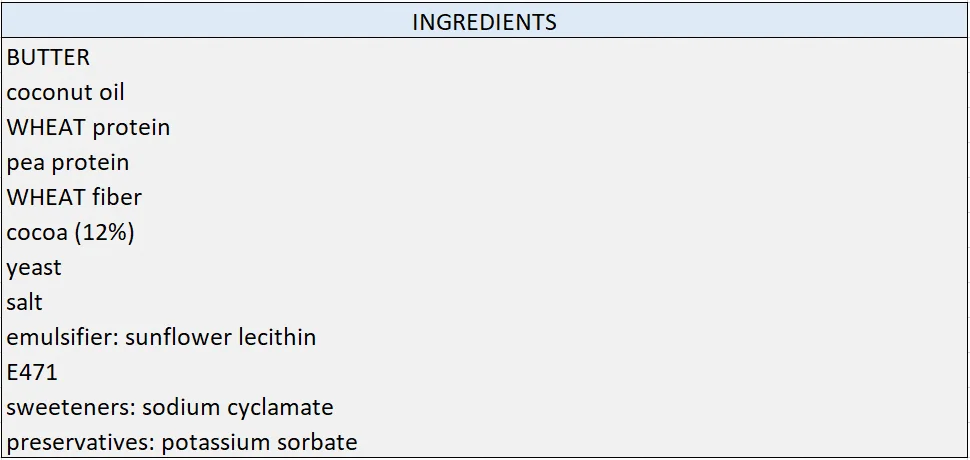Click the coconut oil row

[484, 92]
